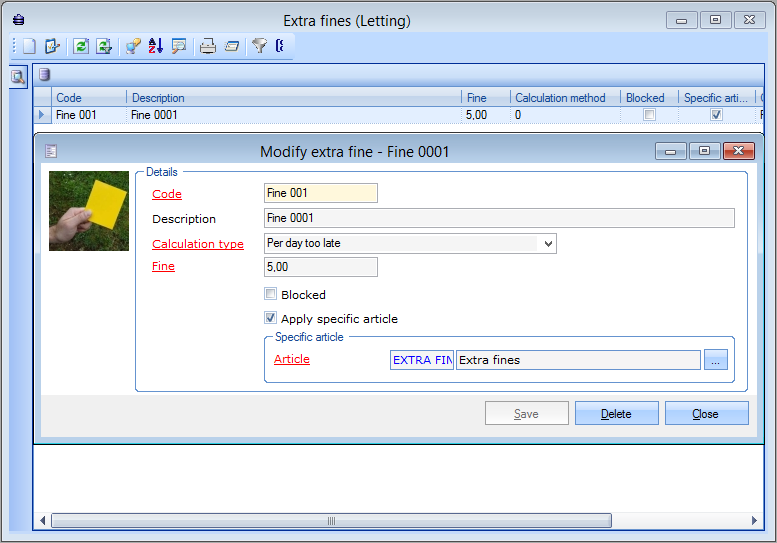The image size is (777, 543).
Task: Select the row indicator arrow for Fine 001
Action: (x=41, y=115)
